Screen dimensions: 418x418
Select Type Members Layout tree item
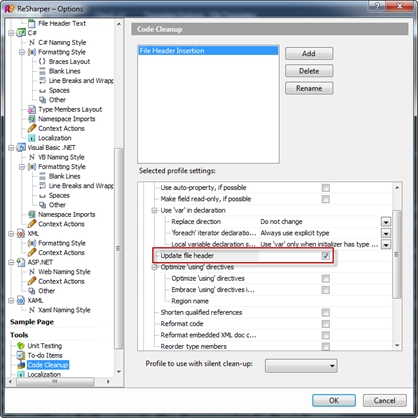point(70,109)
